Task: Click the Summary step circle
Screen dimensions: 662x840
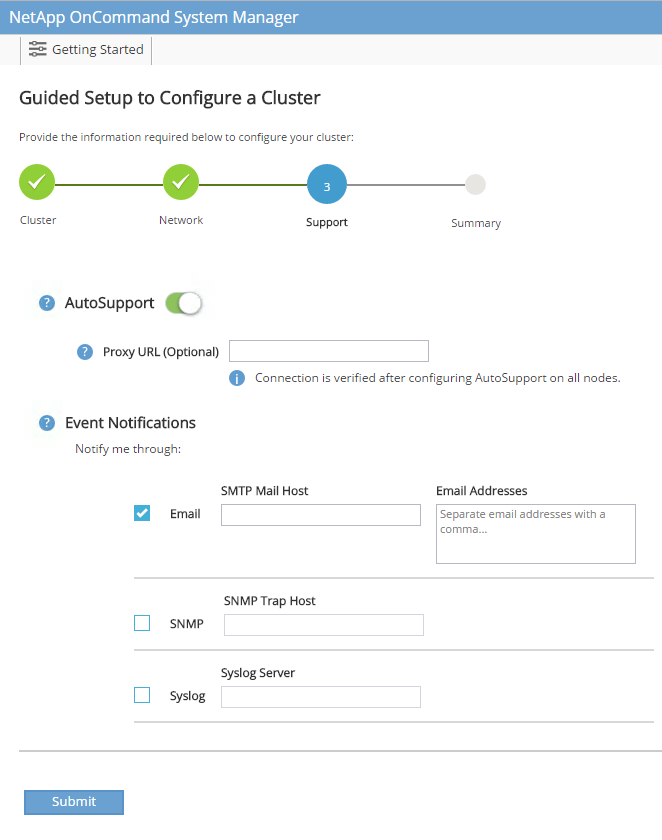Action: pos(476,184)
